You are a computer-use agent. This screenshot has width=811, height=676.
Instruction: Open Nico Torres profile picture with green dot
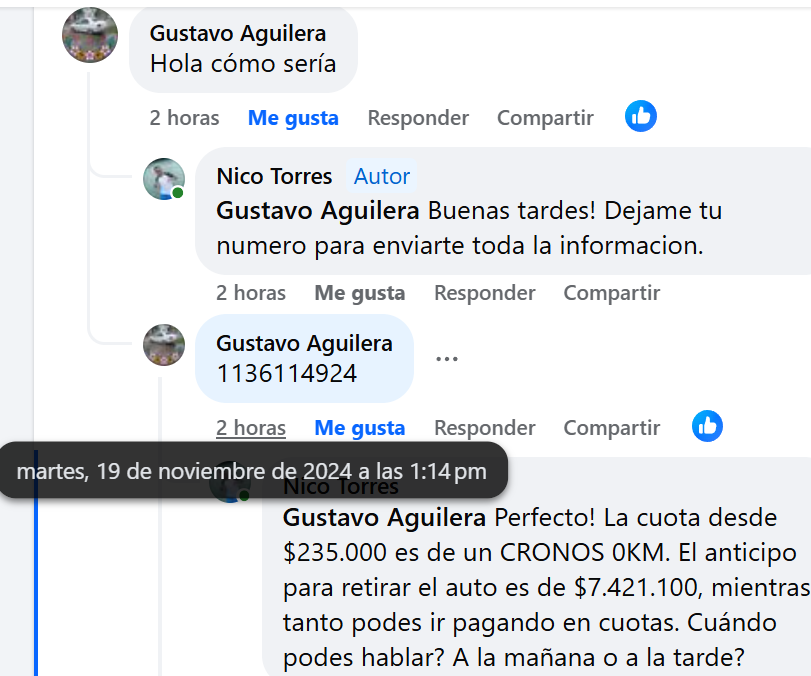pos(164,179)
